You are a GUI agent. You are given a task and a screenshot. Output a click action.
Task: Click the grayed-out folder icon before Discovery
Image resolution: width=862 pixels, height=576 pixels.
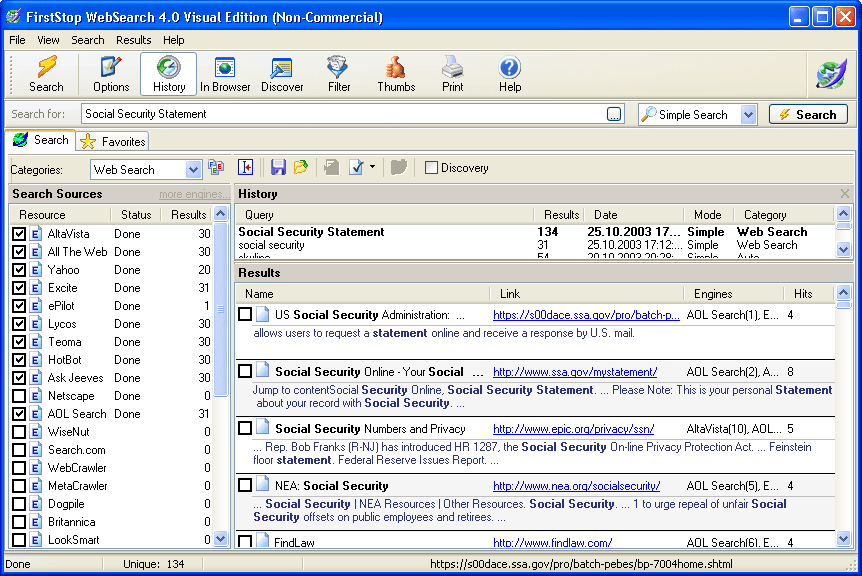point(399,168)
